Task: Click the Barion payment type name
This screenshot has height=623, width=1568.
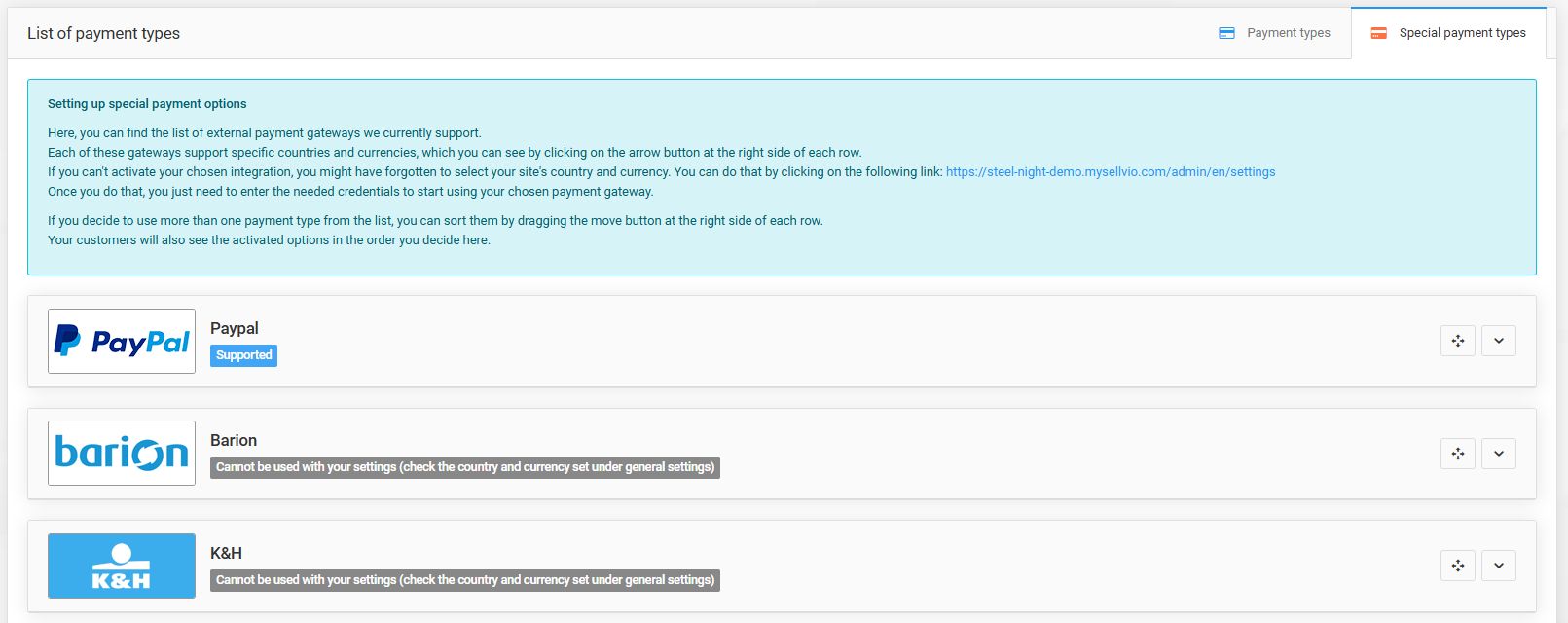Action: pyautogui.click(x=234, y=440)
